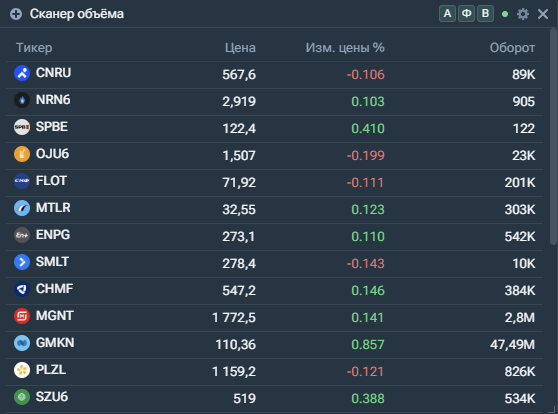Click the plus icon beside Сканер объёма

click(16, 14)
